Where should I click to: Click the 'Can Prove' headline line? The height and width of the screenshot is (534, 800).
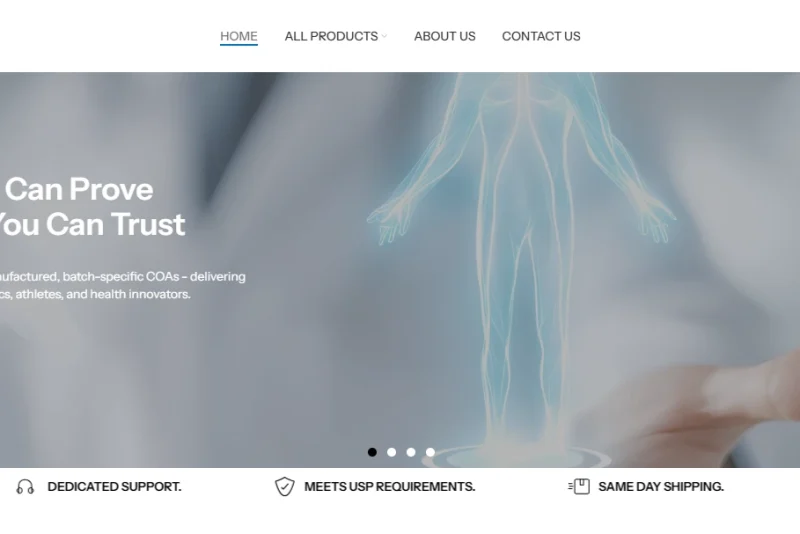pyautogui.click(x=79, y=189)
